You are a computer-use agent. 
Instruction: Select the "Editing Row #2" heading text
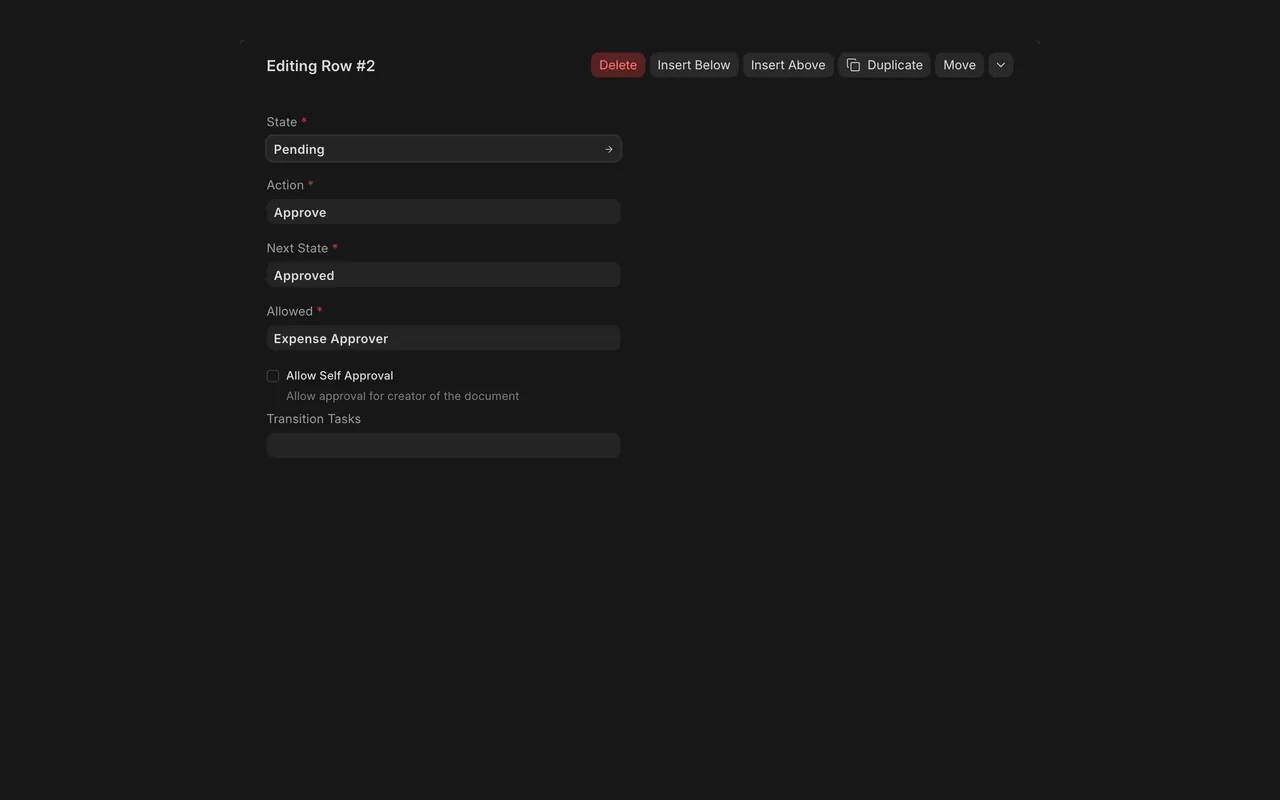321,66
